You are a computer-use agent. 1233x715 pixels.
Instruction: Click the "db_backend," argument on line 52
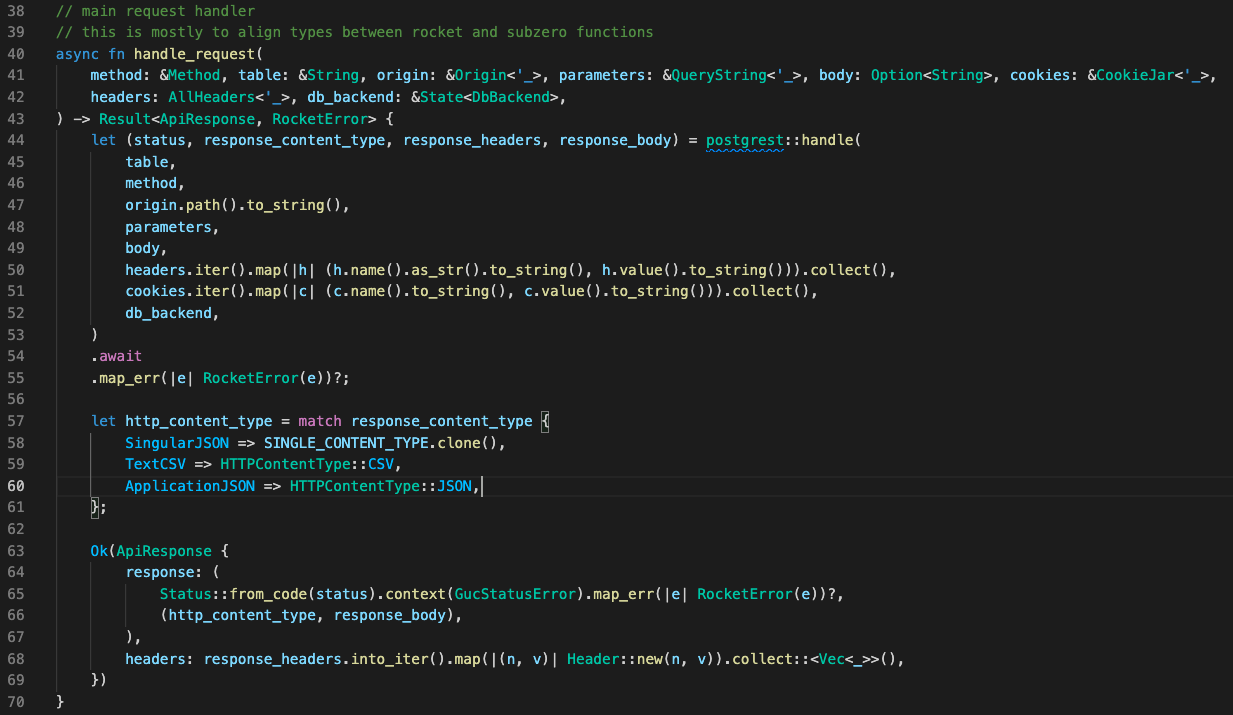tap(172, 313)
